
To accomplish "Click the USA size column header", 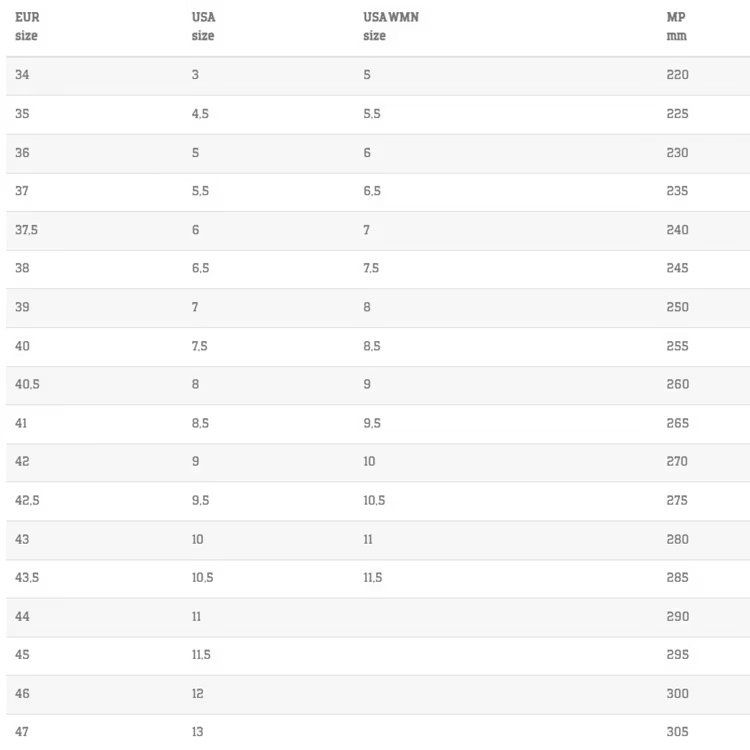I will click(203, 26).
